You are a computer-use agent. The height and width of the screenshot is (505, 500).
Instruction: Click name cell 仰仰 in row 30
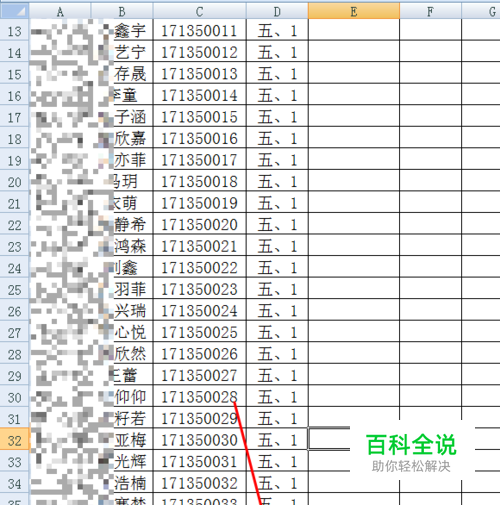click(130, 397)
